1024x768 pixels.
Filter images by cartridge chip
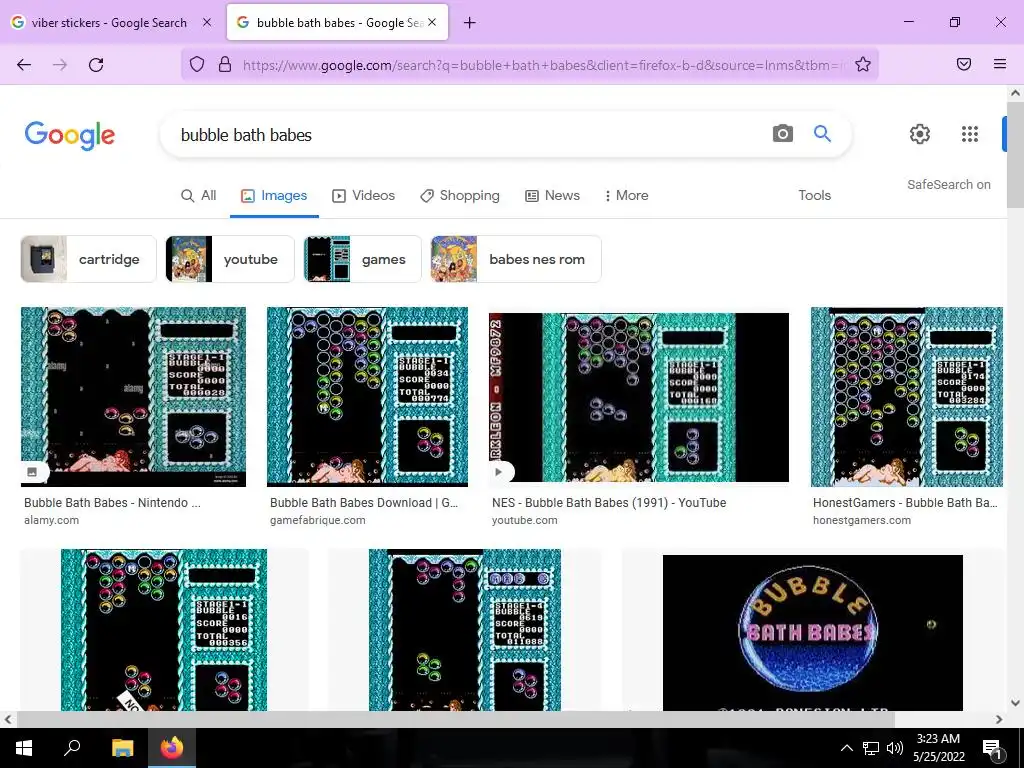click(89, 259)
